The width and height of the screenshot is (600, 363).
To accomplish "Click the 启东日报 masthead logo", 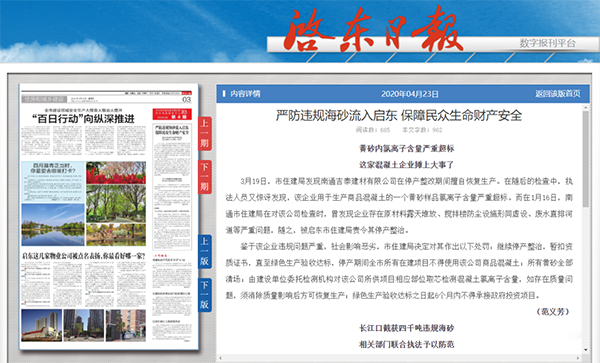I will click(x=373, y=31).
